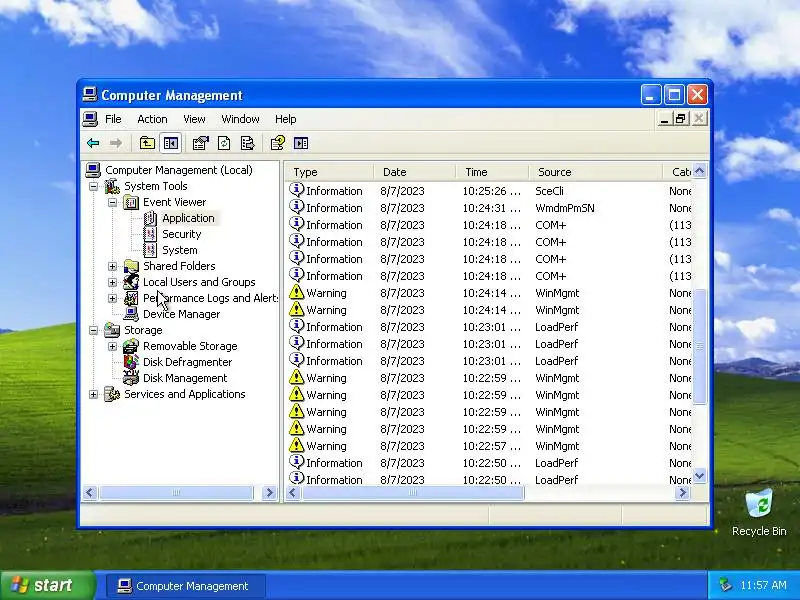Screen dimensions: 800x600
Task: Click the Removable Storage icon
Action: pyautogui.click(x=131, y=346)
